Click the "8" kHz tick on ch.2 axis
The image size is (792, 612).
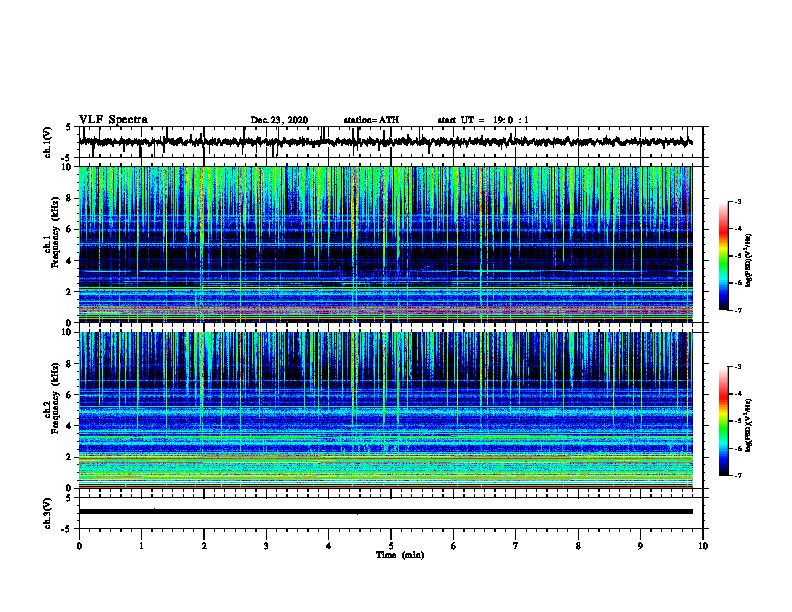[x=69, y=364]
